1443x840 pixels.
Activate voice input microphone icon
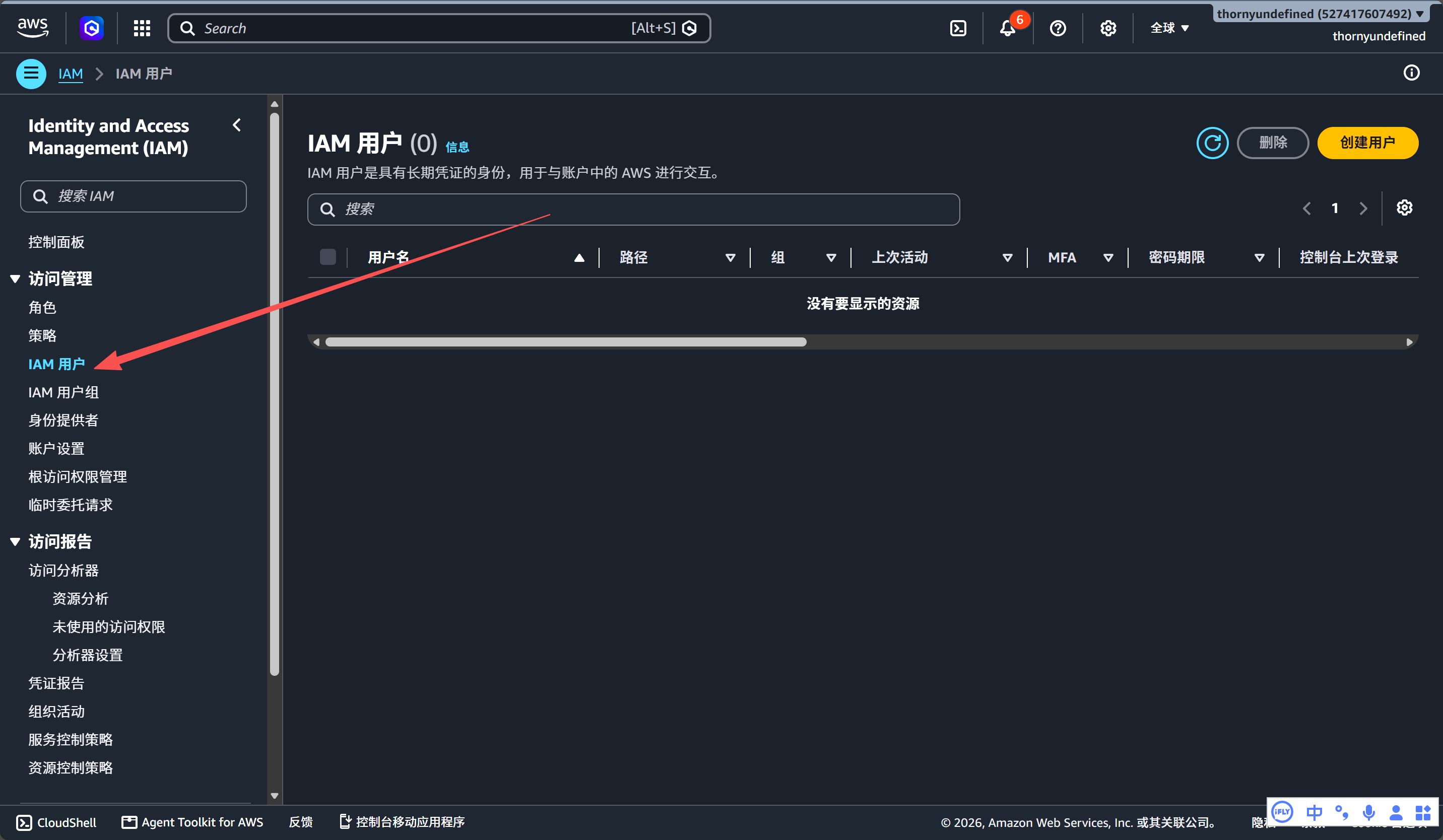click(1369, 812)
